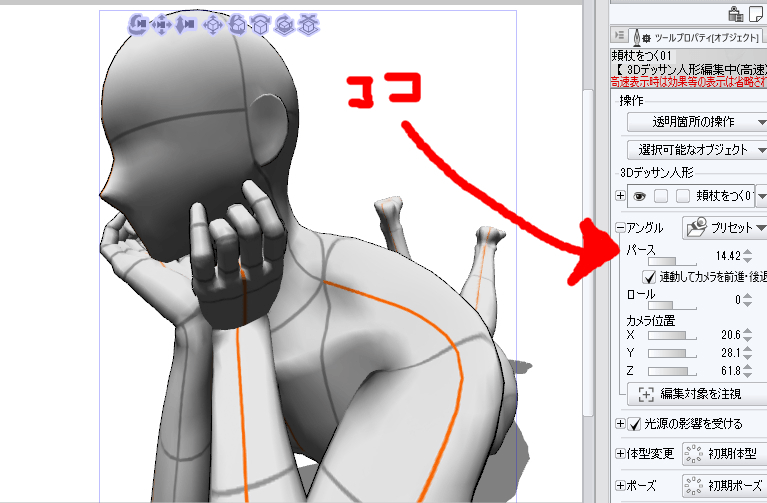Viewport: 767px width, 503px height.
Task: Adjust the ロール slider
Action: (x=672, y=306)
